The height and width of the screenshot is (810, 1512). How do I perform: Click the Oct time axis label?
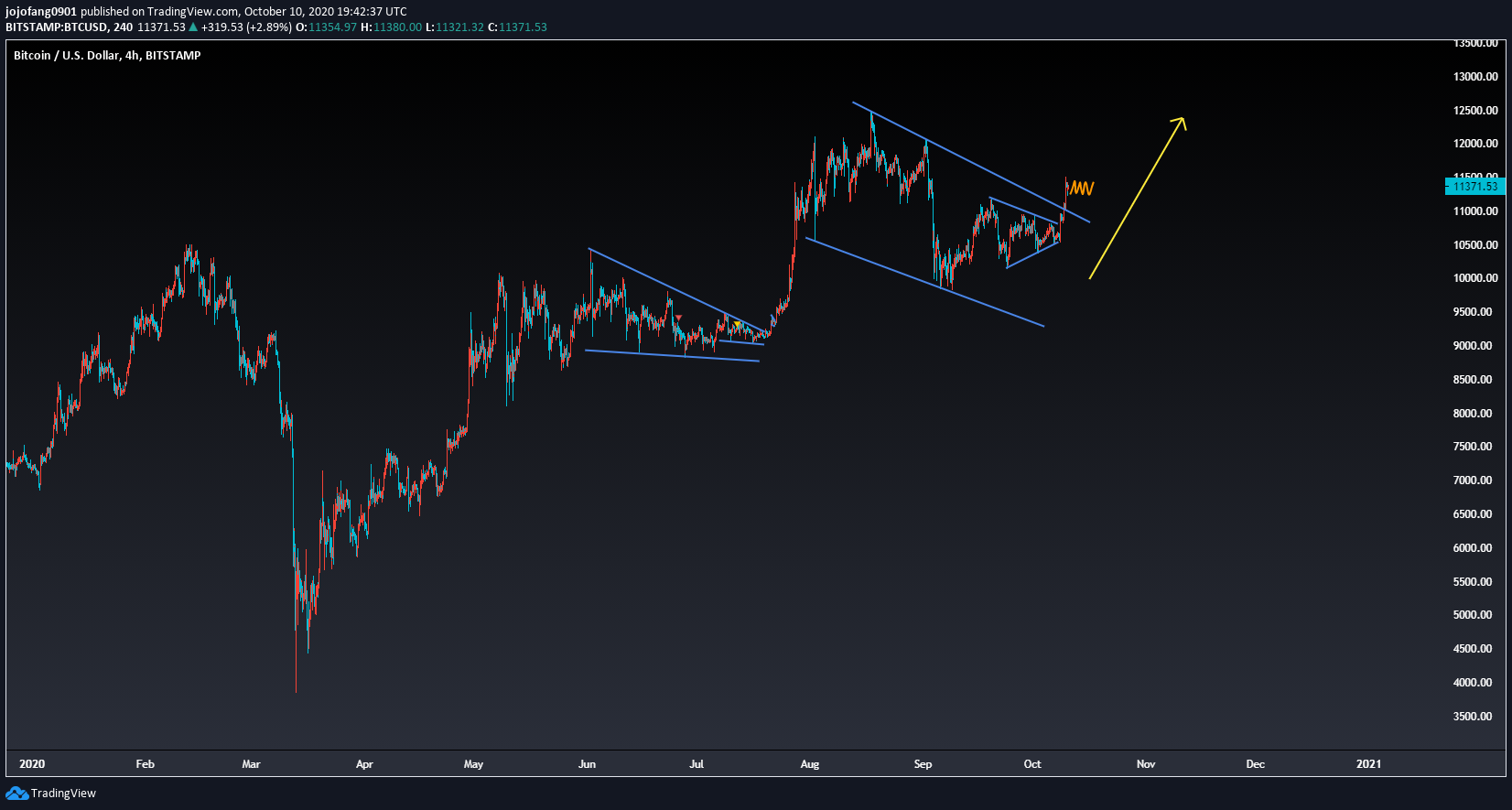click(x=1032, y=764)
